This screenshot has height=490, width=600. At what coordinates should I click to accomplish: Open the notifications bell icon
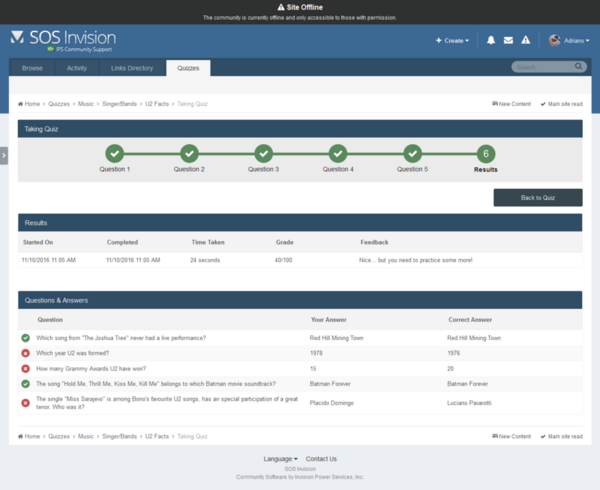coord(491,40)
